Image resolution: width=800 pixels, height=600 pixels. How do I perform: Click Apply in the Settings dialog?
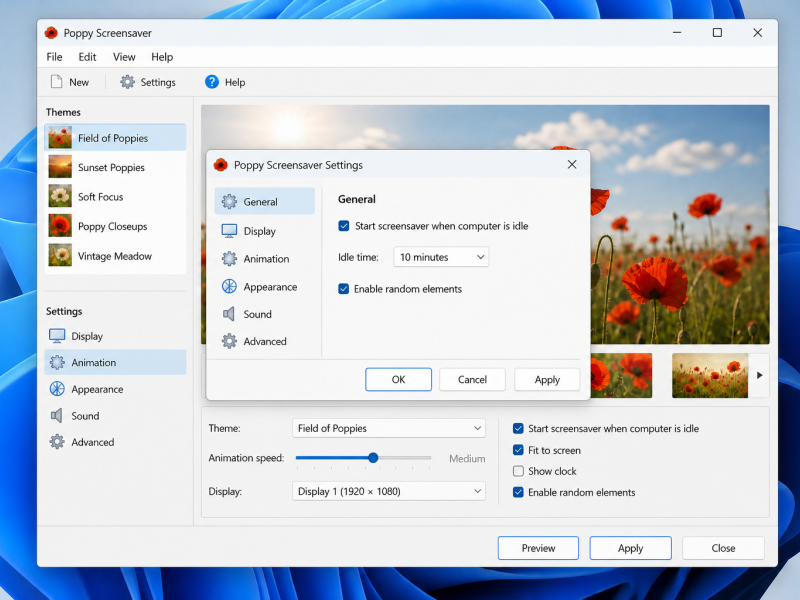(x=547, y=379)
